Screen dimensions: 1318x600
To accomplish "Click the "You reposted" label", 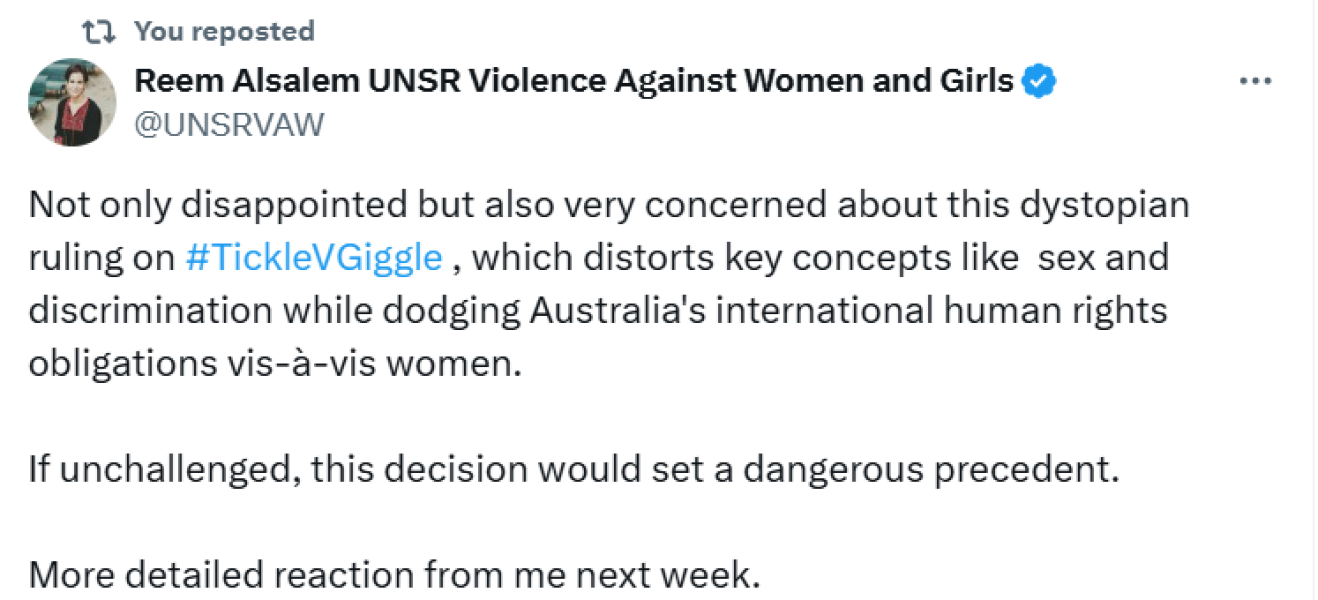I will coord(224,32).
